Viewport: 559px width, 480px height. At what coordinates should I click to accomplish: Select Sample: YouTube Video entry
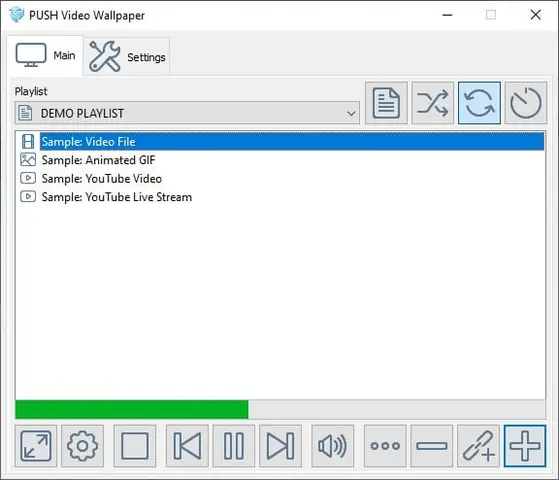[x=102, y=179]
